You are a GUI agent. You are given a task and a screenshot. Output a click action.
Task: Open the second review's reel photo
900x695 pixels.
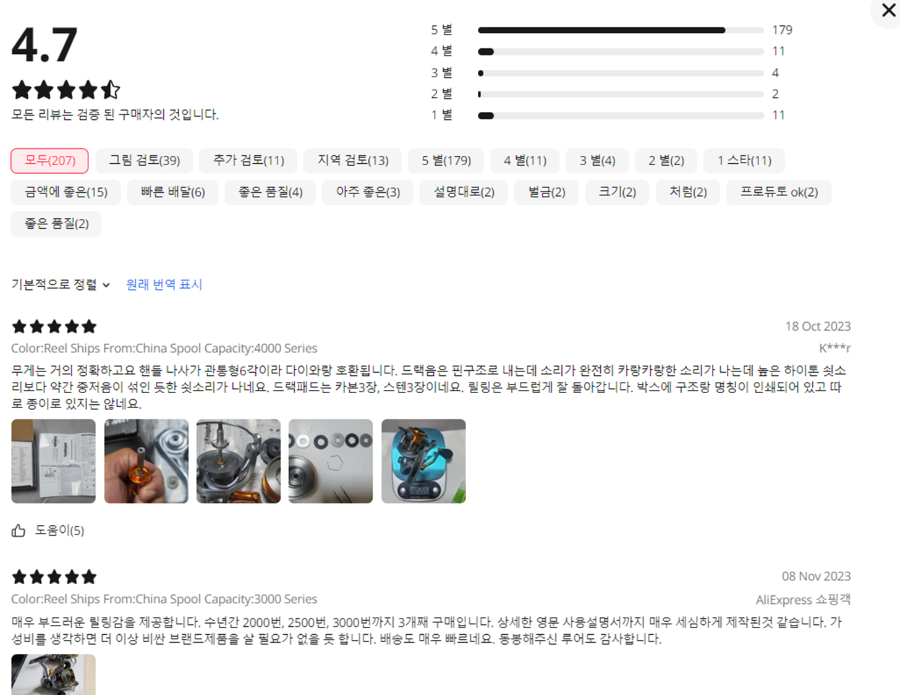point(53,674)
